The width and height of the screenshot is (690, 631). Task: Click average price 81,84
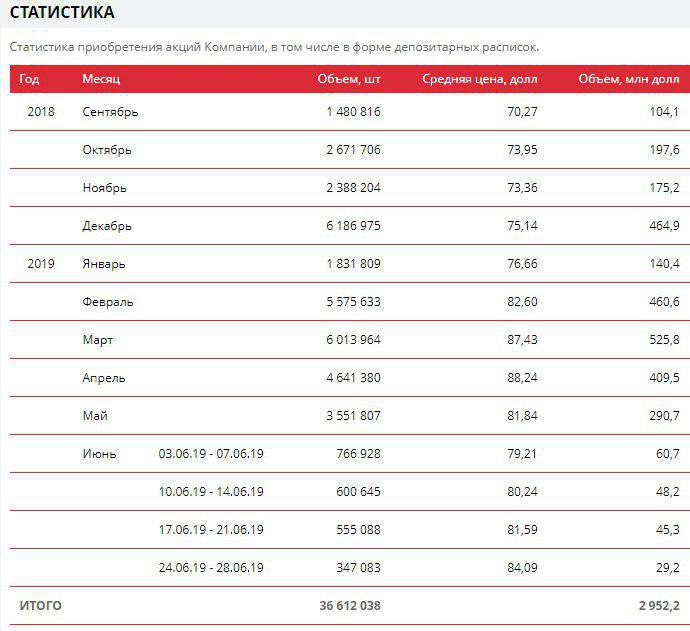522,416
